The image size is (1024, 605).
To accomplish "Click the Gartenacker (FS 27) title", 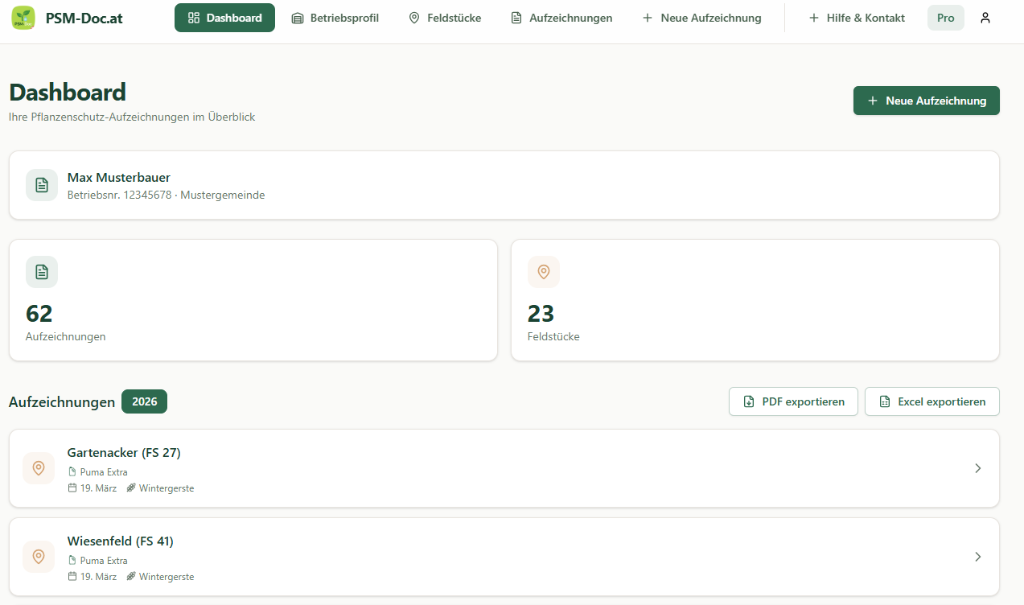I will [x=123, y=452].
